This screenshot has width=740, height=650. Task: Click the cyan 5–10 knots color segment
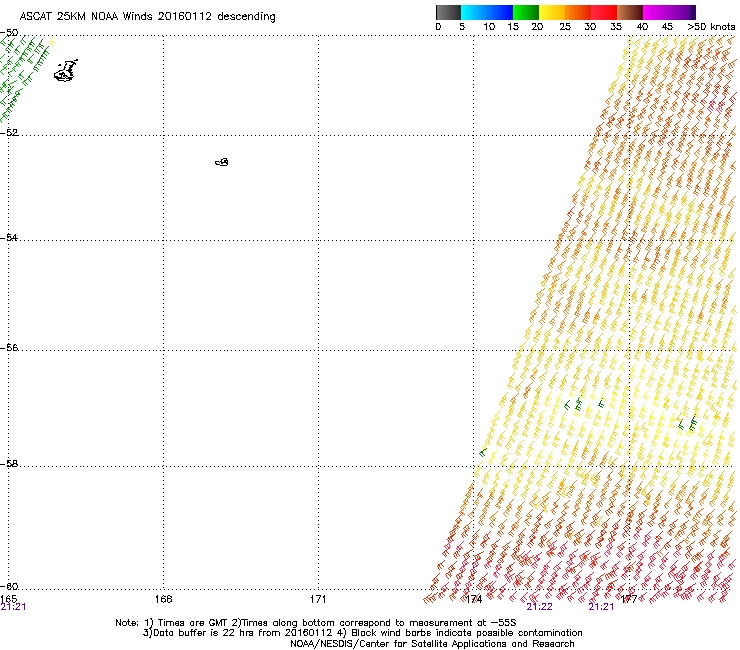pyautogui.click(x=473, y=12)
